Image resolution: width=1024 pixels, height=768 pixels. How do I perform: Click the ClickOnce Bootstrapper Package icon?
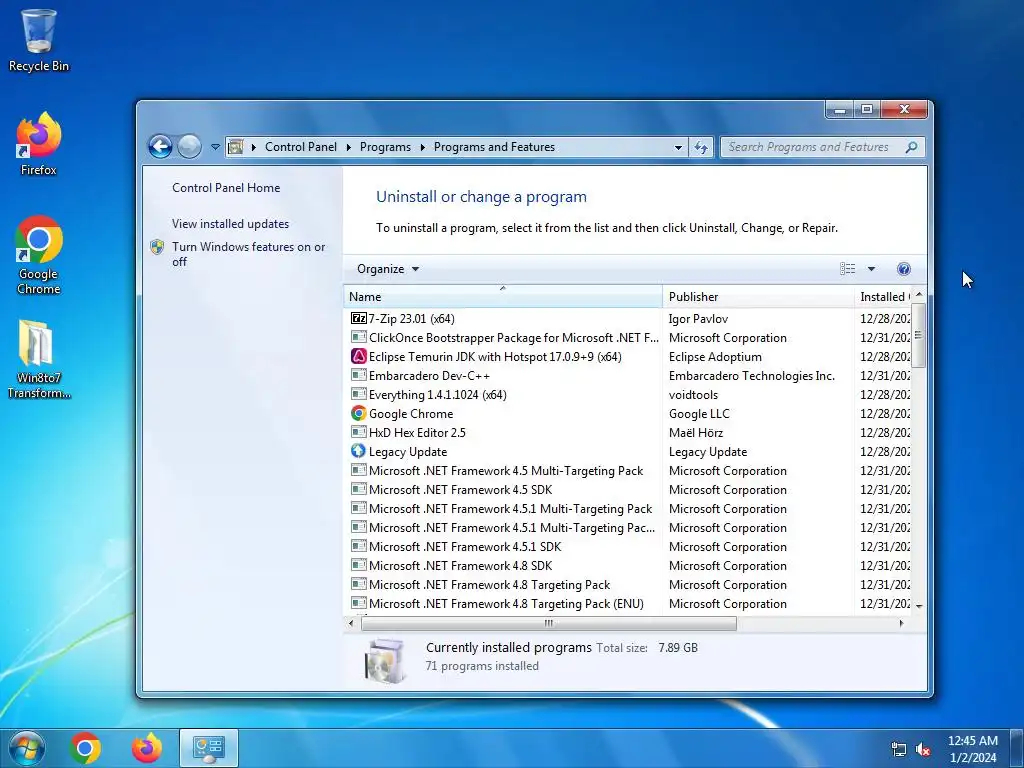(x=359, y=338)
